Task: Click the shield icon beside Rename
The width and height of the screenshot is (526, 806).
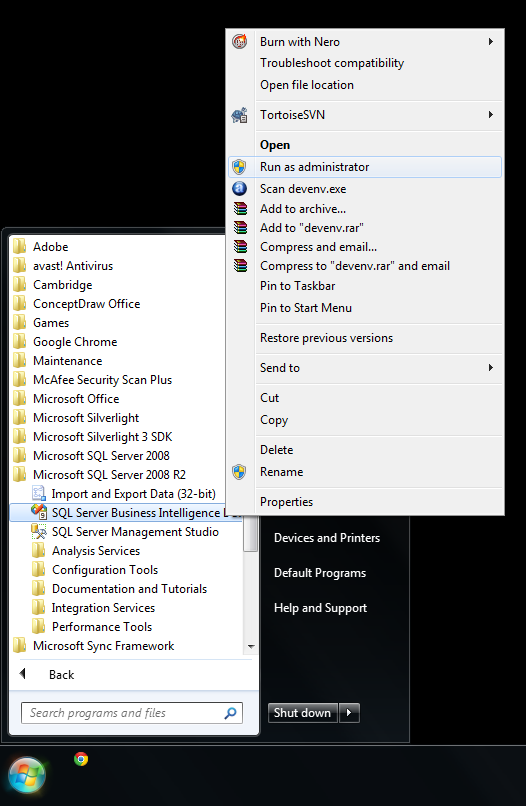Action: tap(239, 471)
